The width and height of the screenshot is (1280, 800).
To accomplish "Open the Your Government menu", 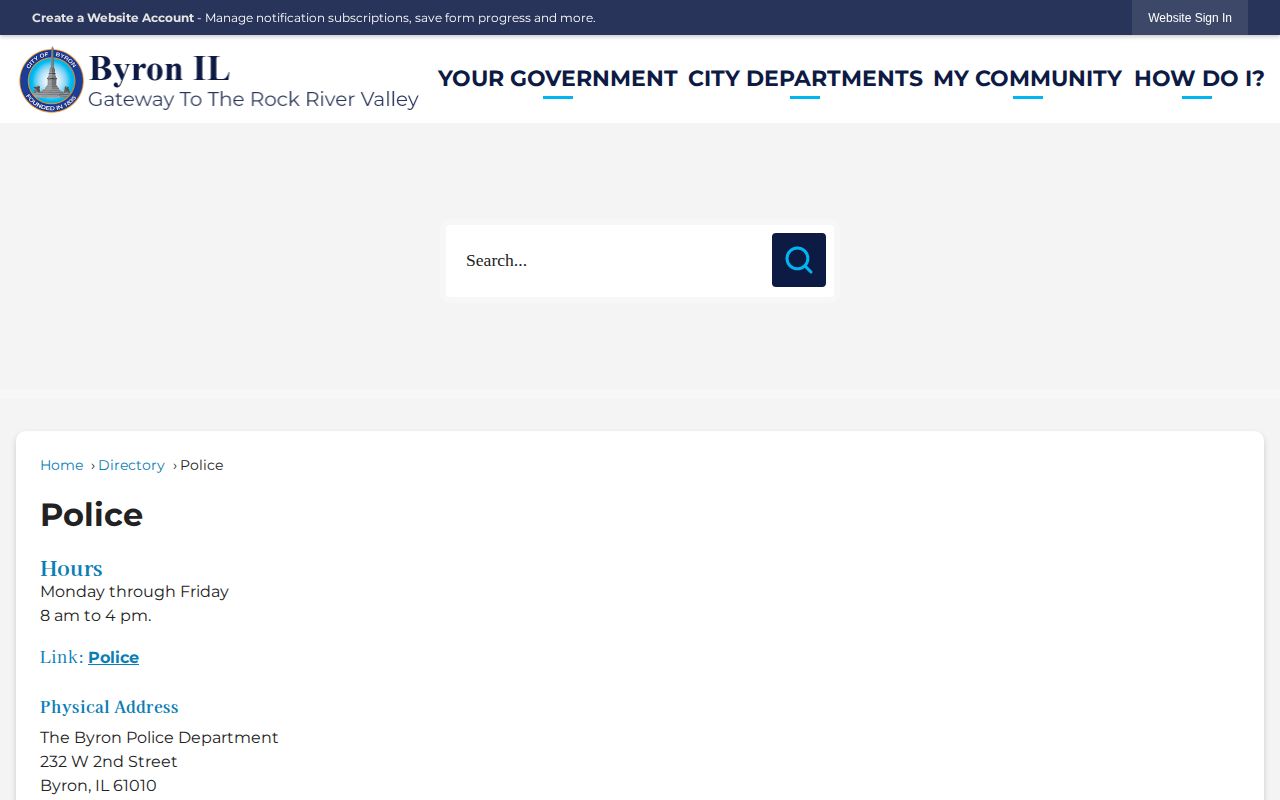I will (558, 78).
